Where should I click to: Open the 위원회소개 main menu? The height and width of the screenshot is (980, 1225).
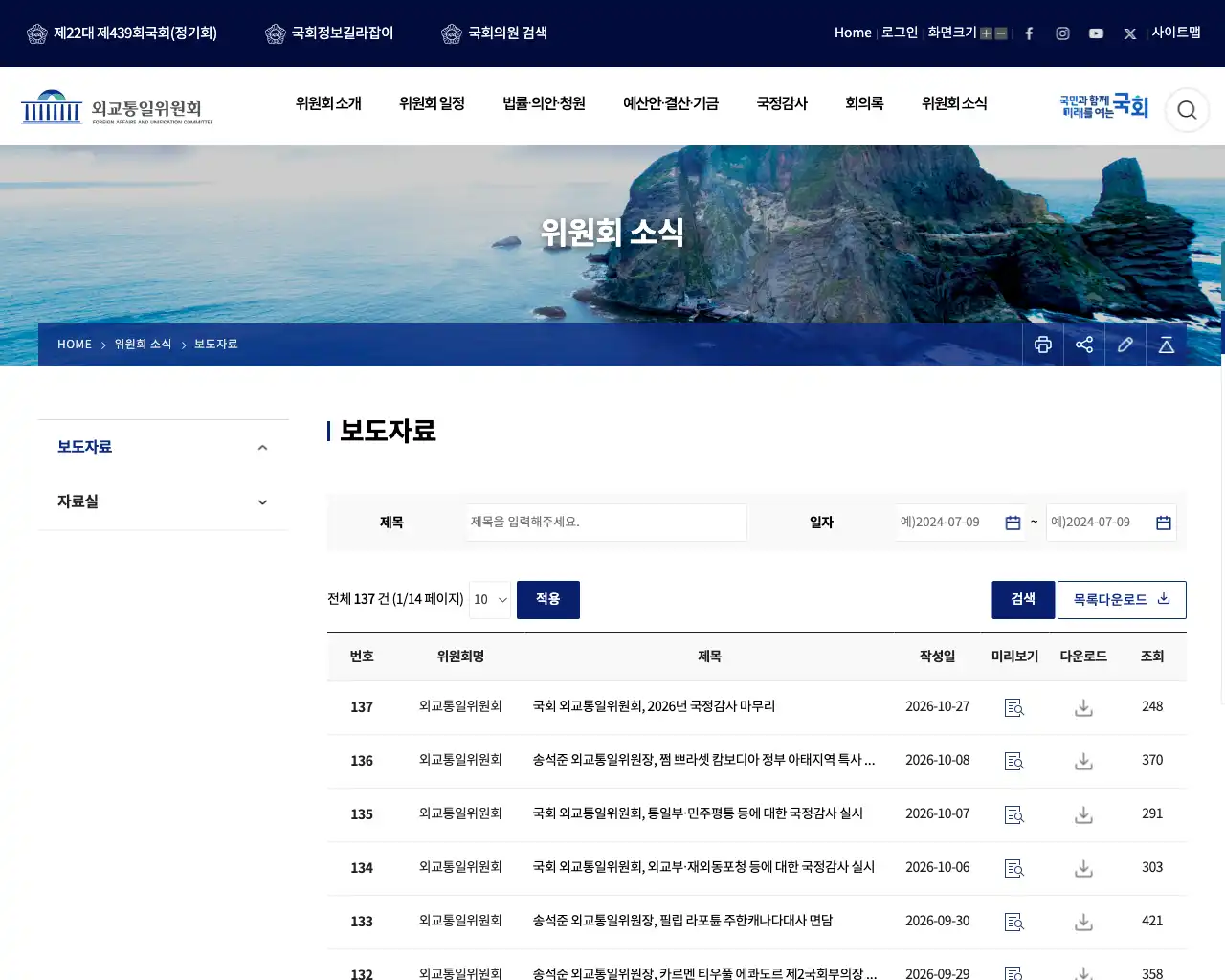pyautogui.click(x=328, y=103)
